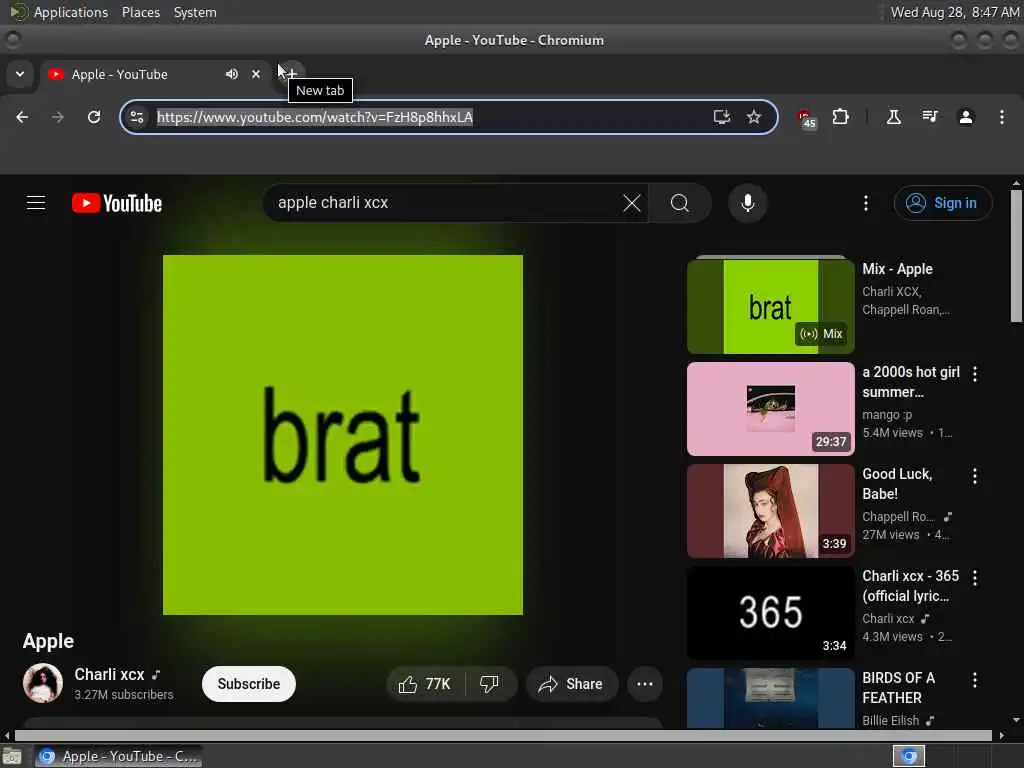Dislike the video with thumbs down
Screen dimensions: 1024x768
tap(490, 684)
